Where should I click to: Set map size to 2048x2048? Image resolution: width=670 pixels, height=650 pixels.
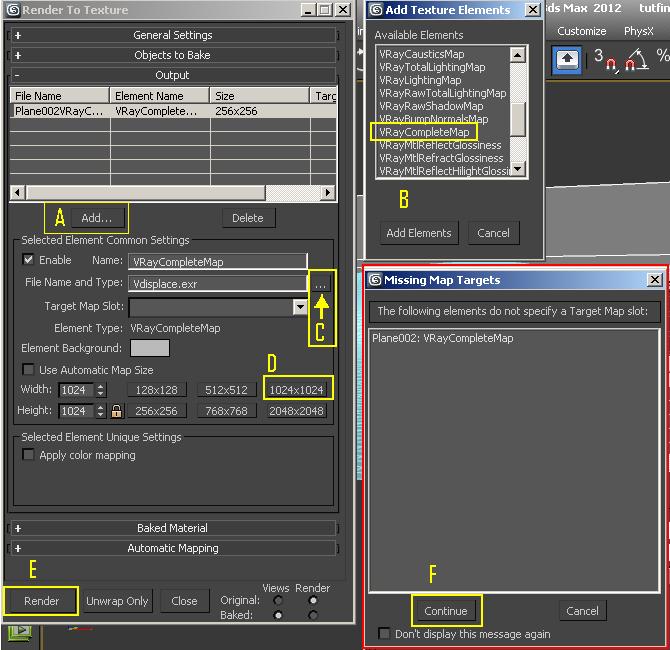coord(297,411)
